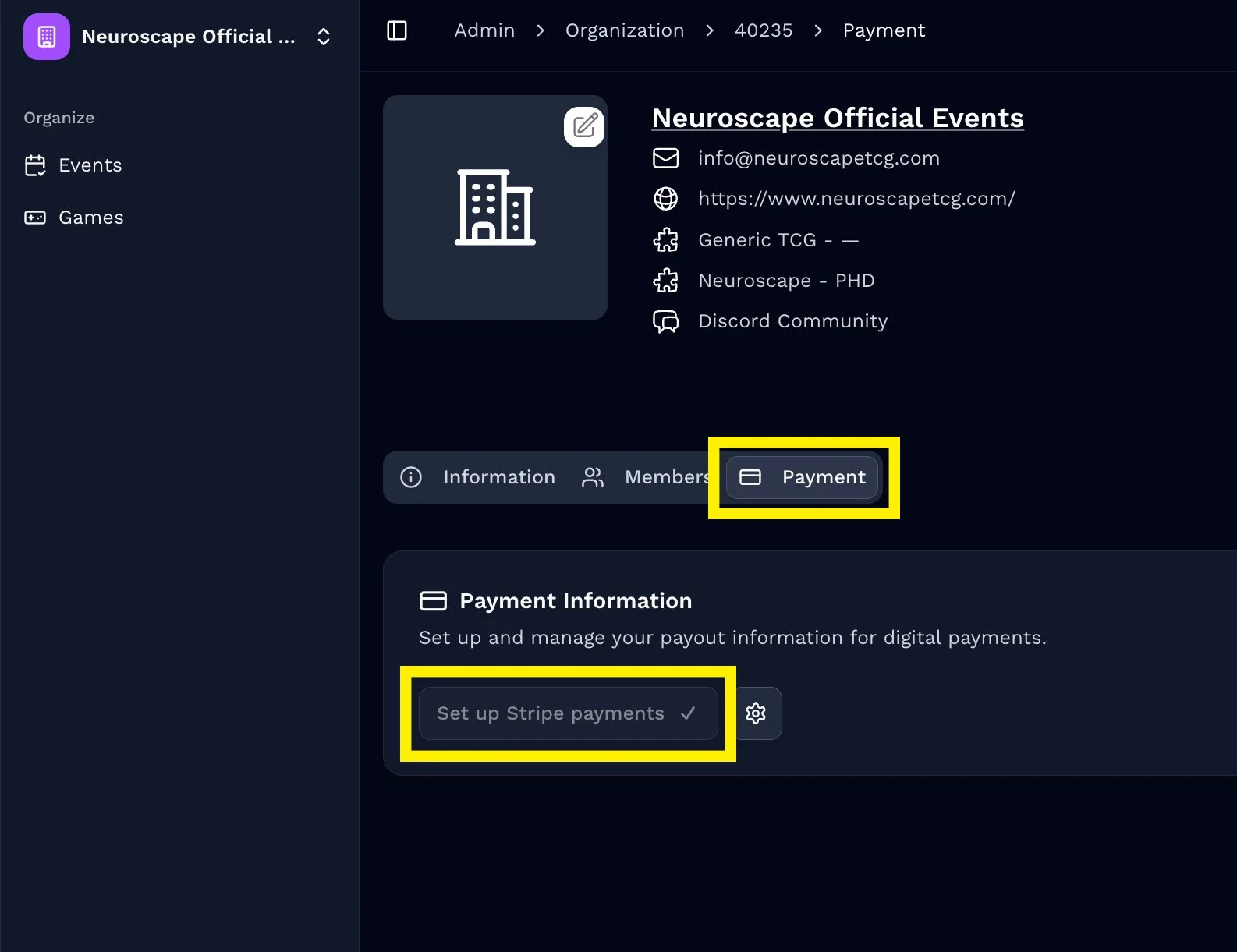This screenshot has width=1237, height=952.
Task: Click the Neuroscape PHD puzzle icon
Action: click(665, 280)
